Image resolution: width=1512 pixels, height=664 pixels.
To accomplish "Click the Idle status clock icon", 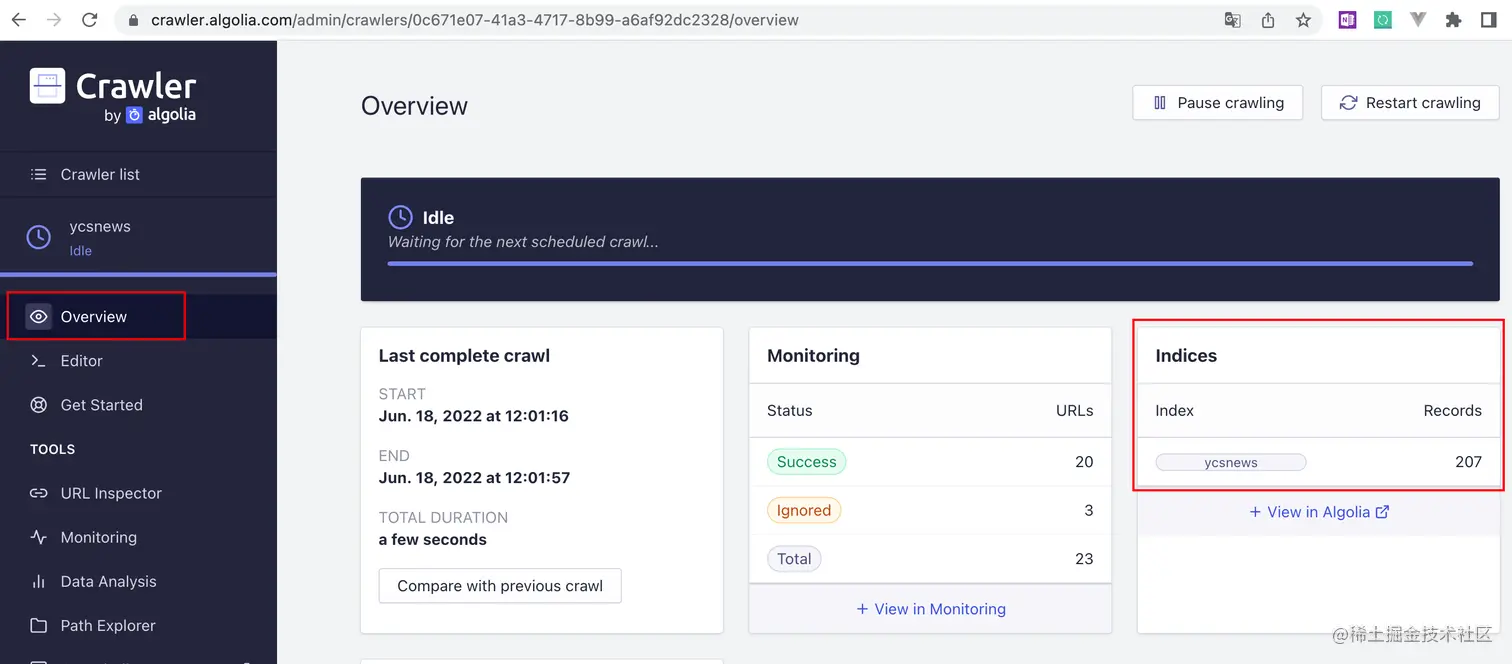I will tap(400, 217).
